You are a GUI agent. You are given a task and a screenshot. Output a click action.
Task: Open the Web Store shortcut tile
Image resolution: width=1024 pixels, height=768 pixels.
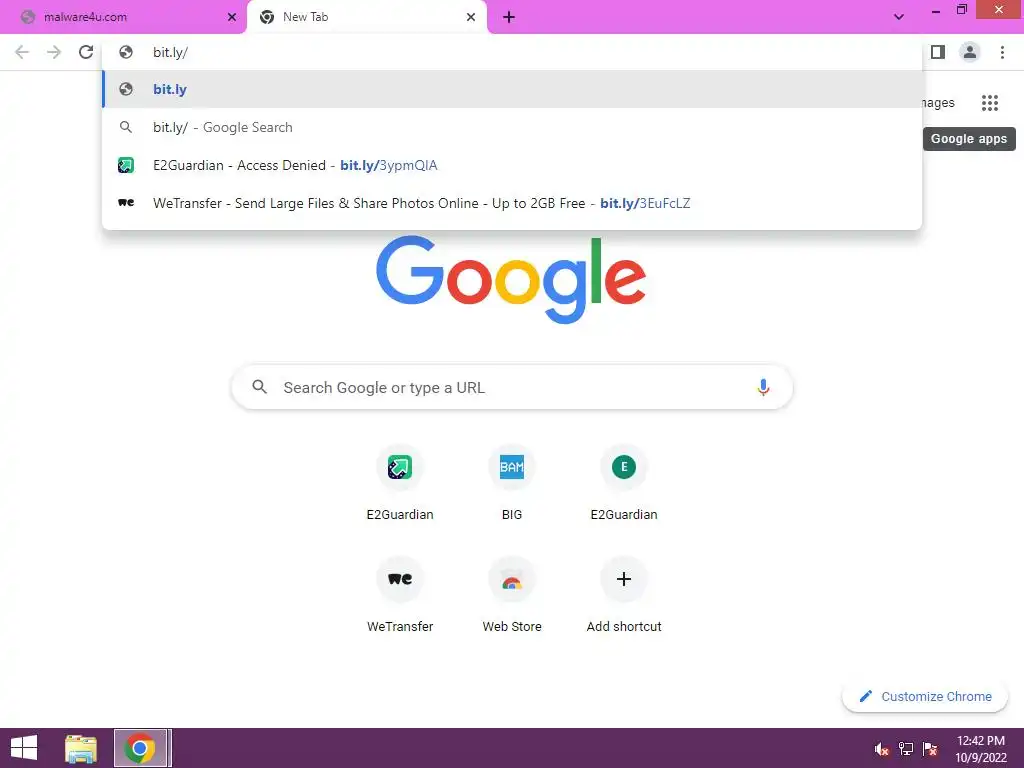click(x=512, y=596)
